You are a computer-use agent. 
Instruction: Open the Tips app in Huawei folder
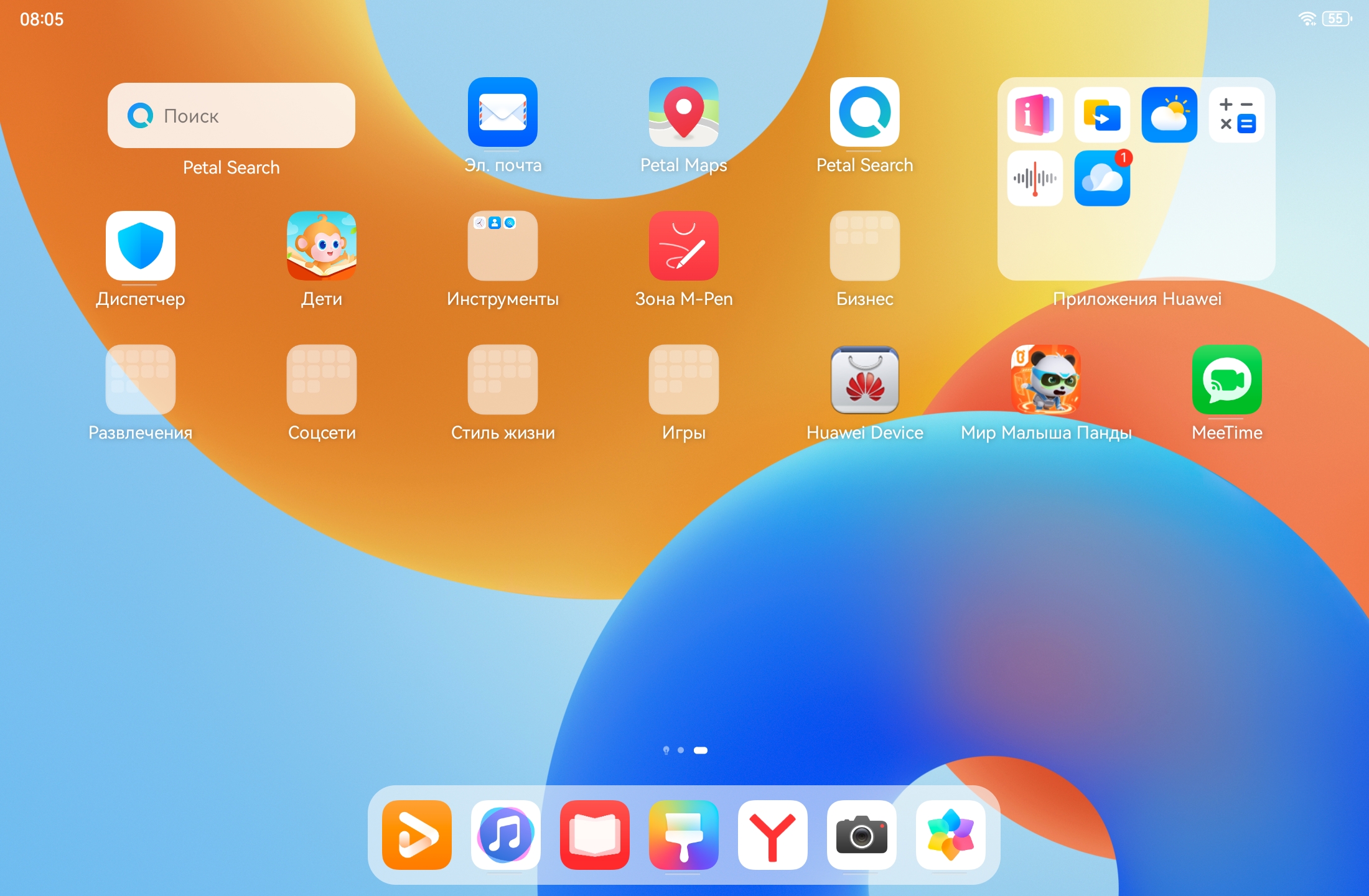pos(1035,115)
